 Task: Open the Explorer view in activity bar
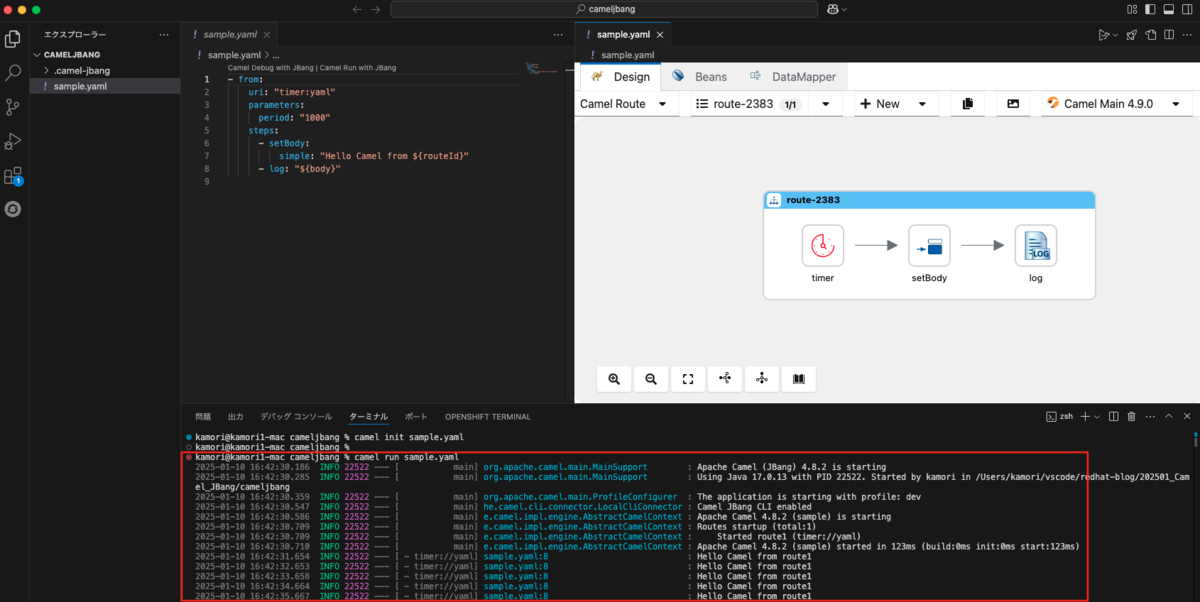tap(14, 39)
